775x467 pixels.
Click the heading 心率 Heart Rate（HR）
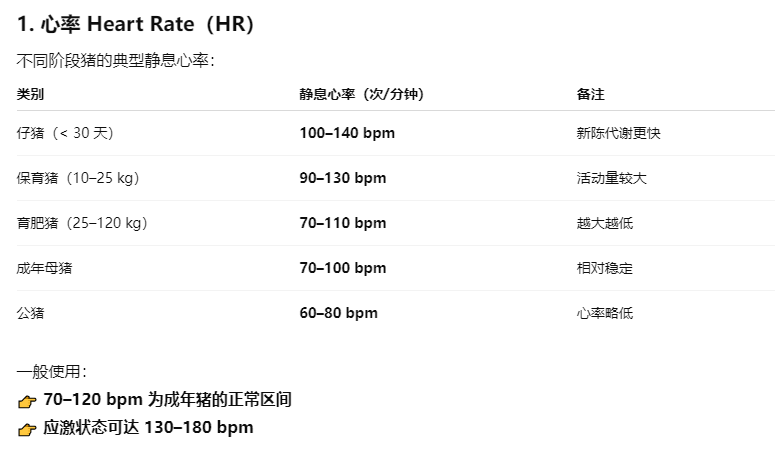(136, 25)
